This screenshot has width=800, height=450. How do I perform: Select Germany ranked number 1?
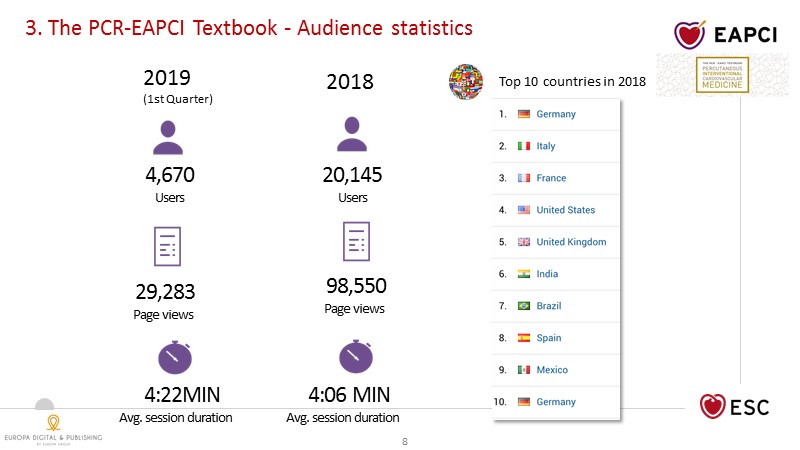point(556,114)
